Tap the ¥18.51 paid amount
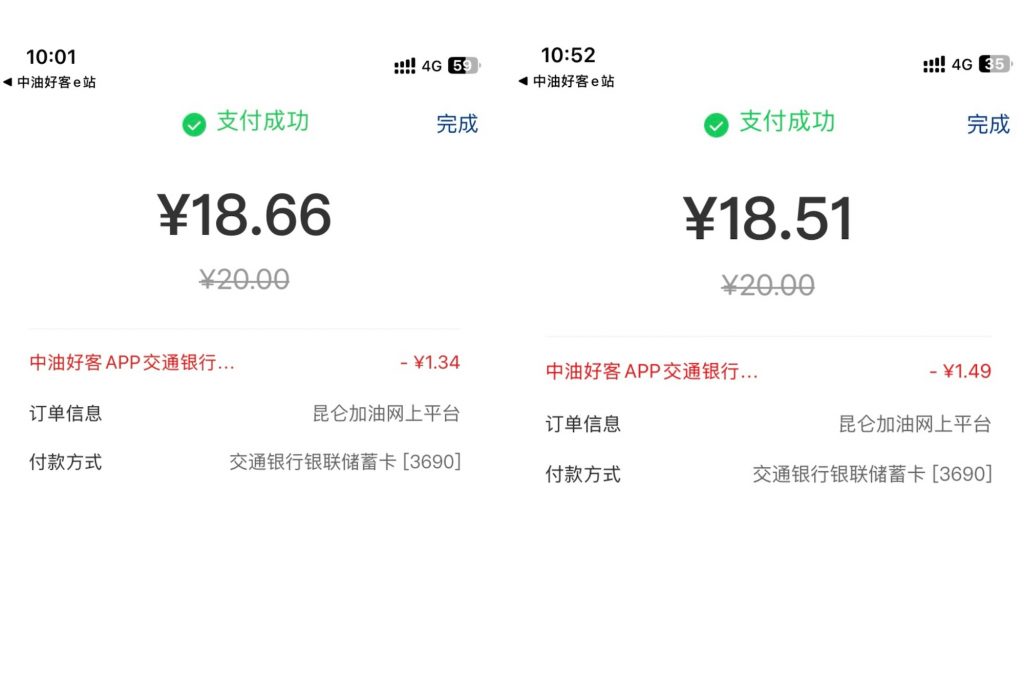1024x683 pixels. click(768, 218)
